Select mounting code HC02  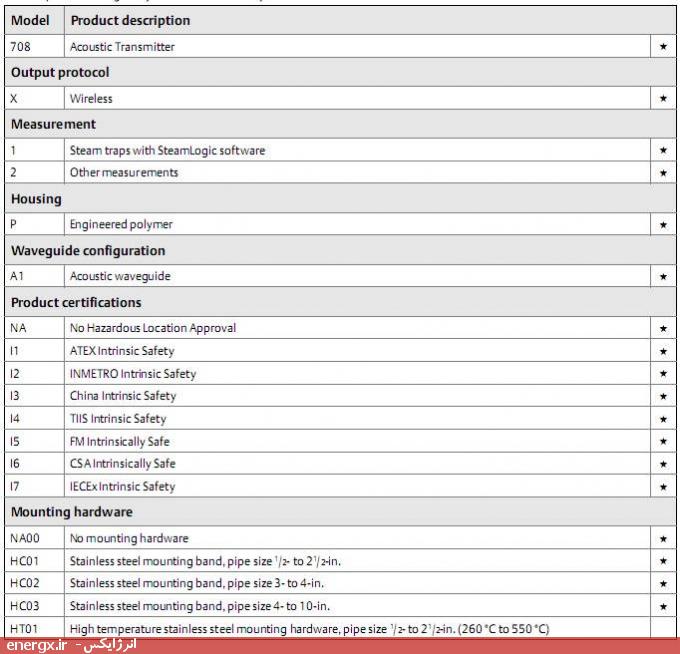[25, 583]
